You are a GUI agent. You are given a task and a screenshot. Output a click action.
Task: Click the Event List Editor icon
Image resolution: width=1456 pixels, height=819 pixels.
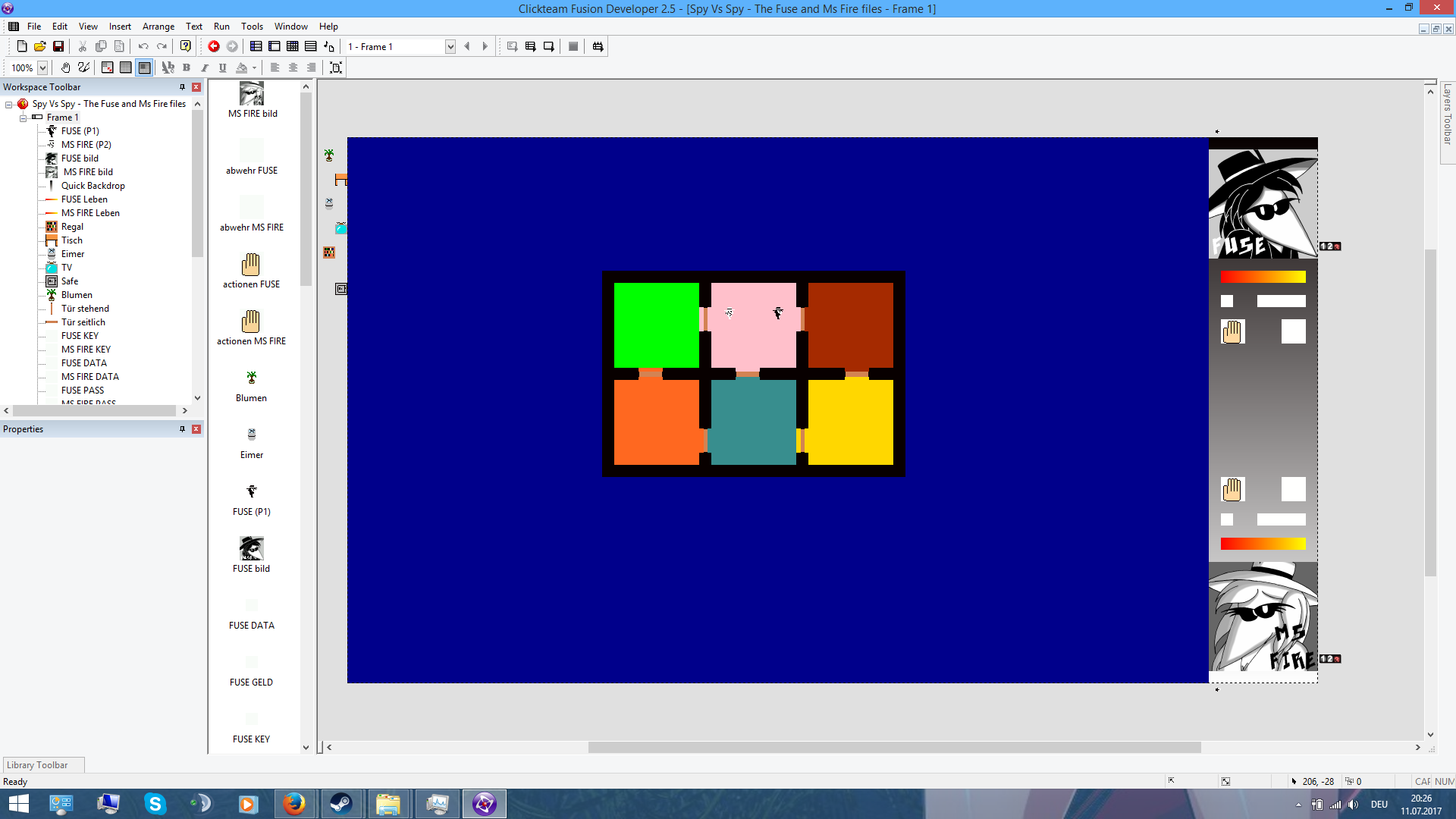(x=310, y=46)
